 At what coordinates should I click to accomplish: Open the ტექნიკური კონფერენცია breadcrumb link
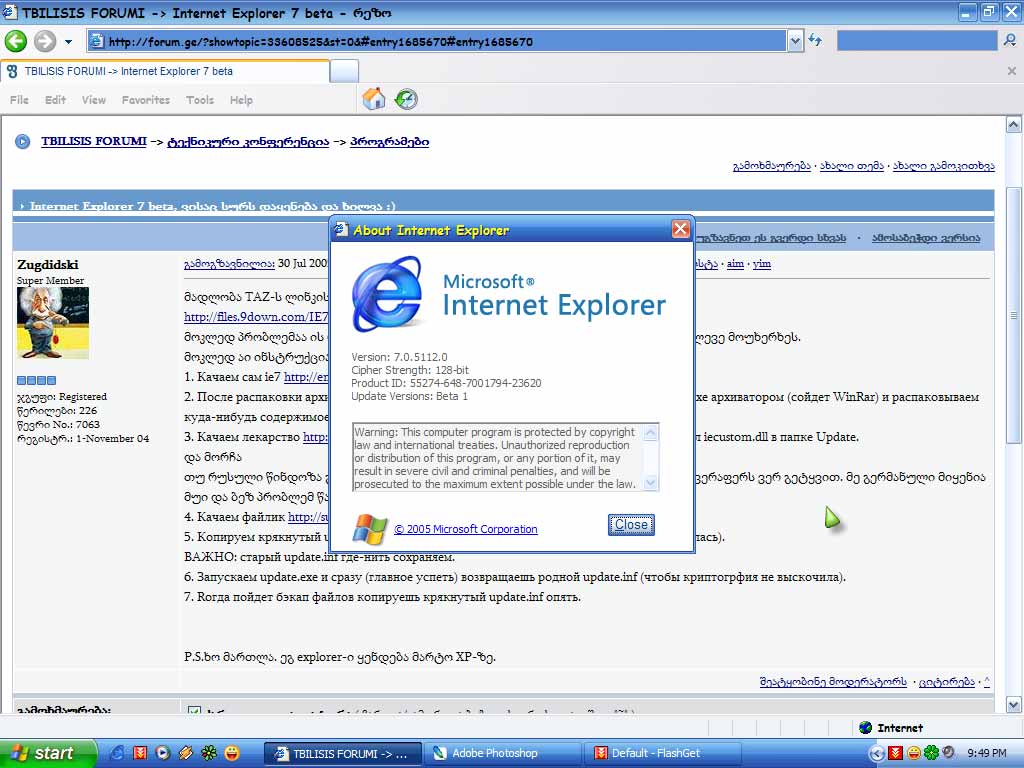pos(248,141)
